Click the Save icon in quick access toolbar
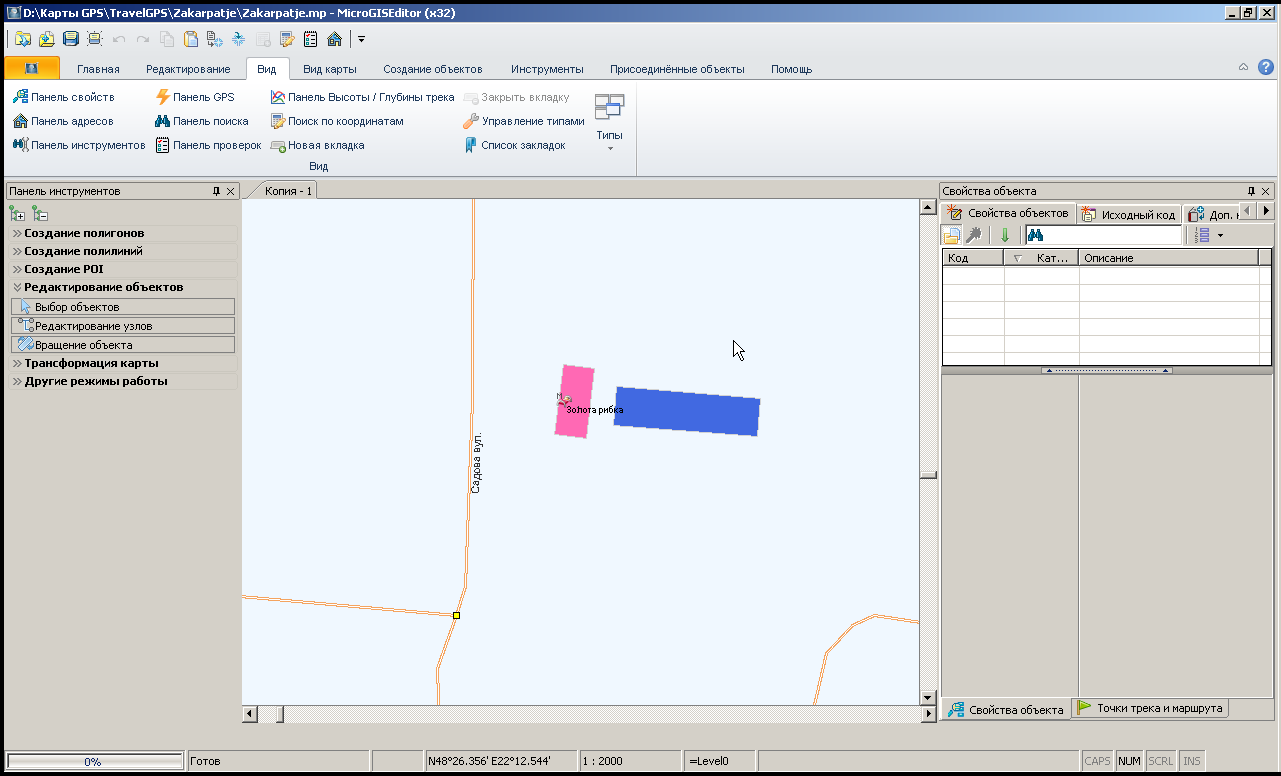Viewport: 1281px width, 776px height. click(70, 39)
